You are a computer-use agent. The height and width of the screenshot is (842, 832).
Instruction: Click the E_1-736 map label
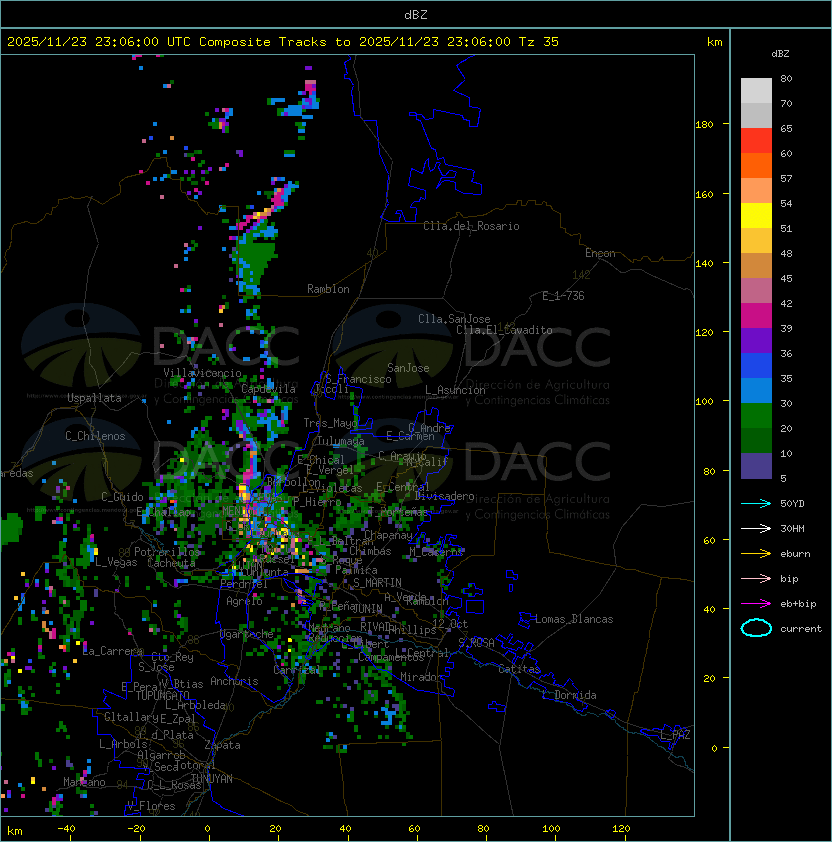[563, 296]
